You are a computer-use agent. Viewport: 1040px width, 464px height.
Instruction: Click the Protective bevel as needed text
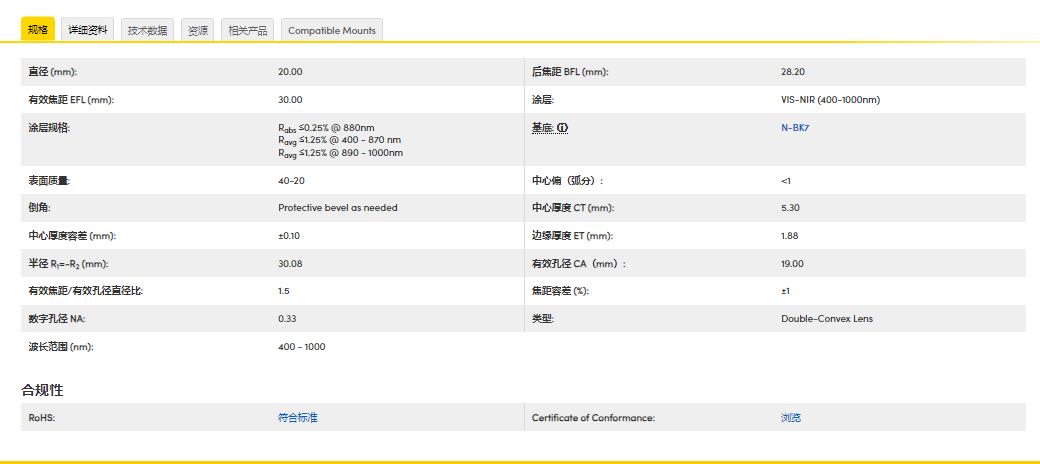(x=337, y=208)
